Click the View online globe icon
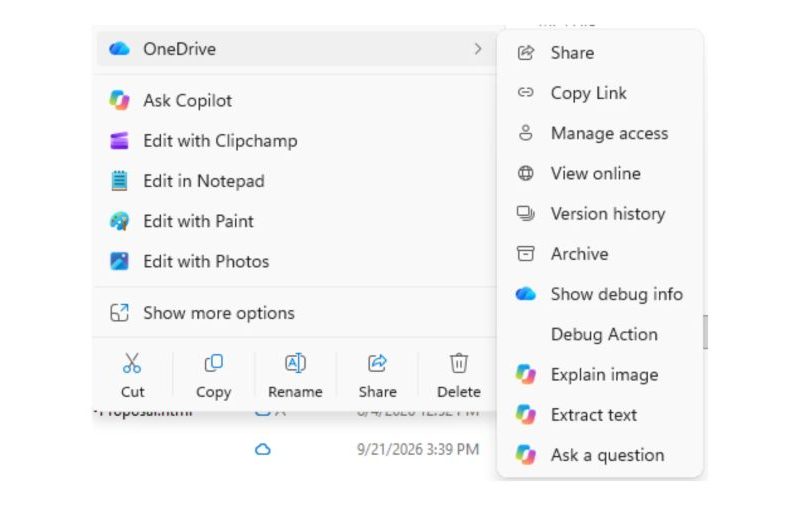The width and height of the screenshot is (800, 506). (x=526, y=173)
